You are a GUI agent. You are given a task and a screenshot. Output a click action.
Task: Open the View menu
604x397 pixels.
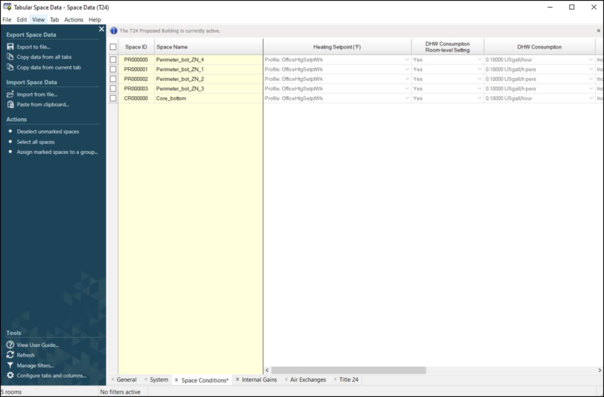(38, 20)
